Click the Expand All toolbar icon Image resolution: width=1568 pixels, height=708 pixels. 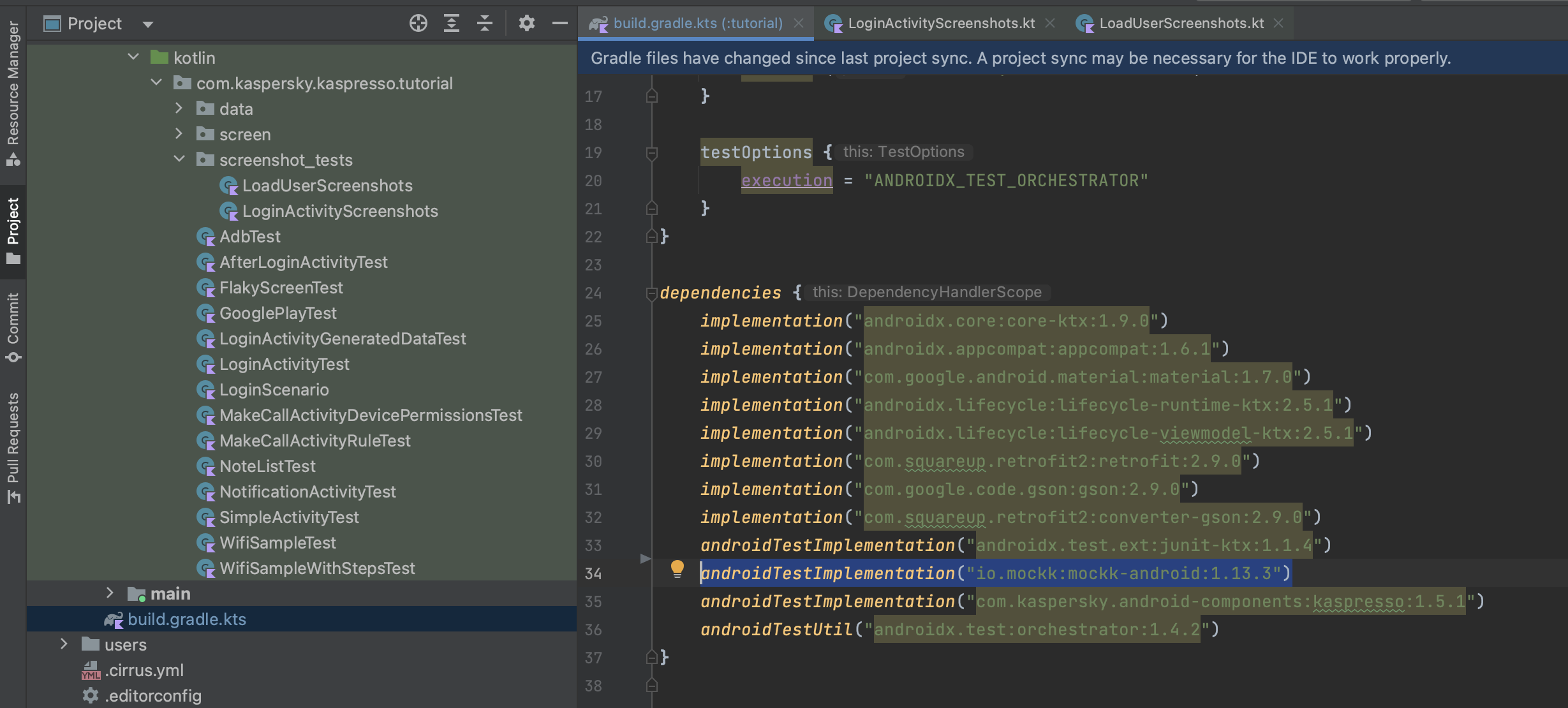pos(452,24)
